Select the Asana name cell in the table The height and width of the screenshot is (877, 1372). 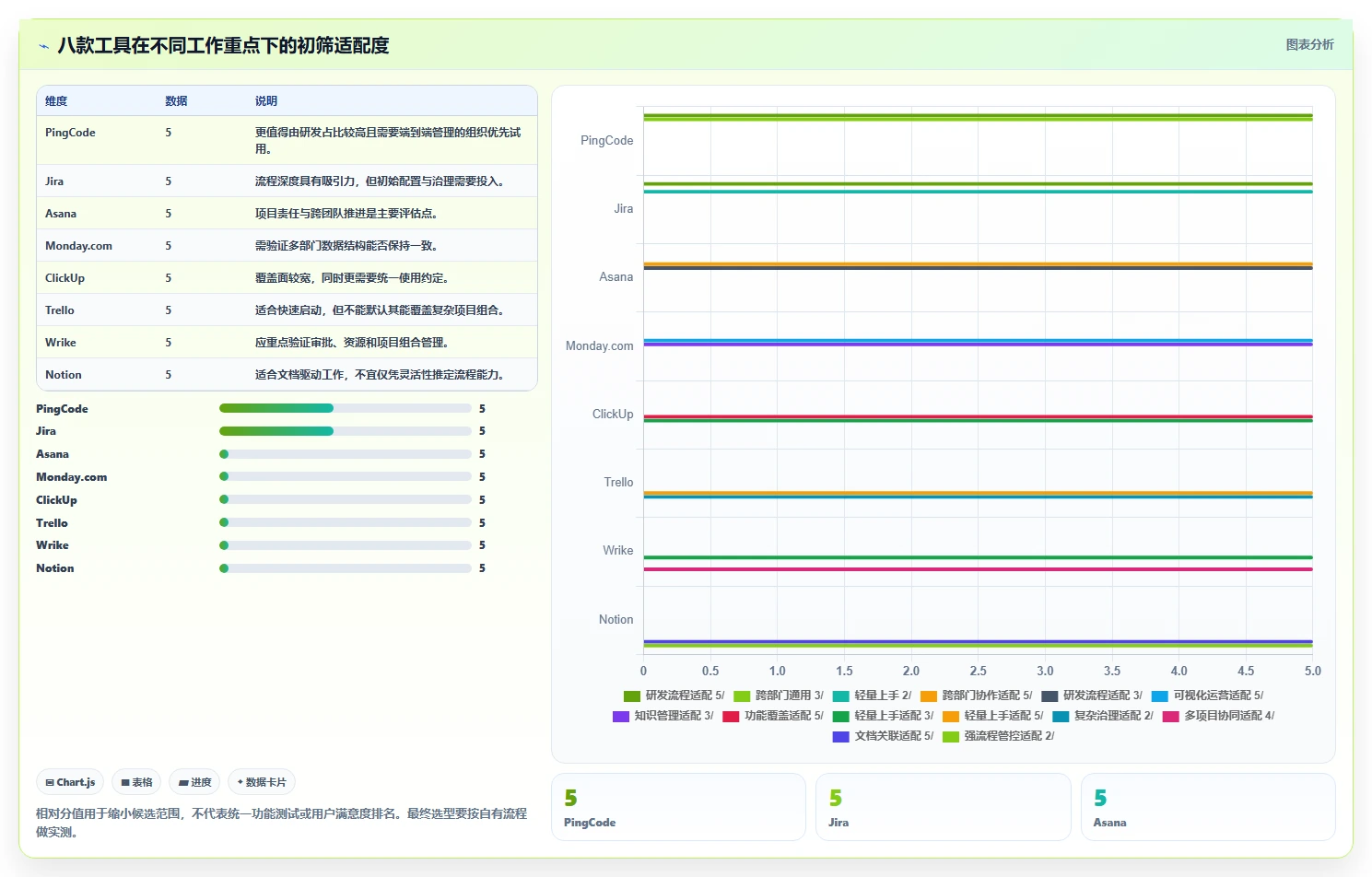(x=61, y=214)
